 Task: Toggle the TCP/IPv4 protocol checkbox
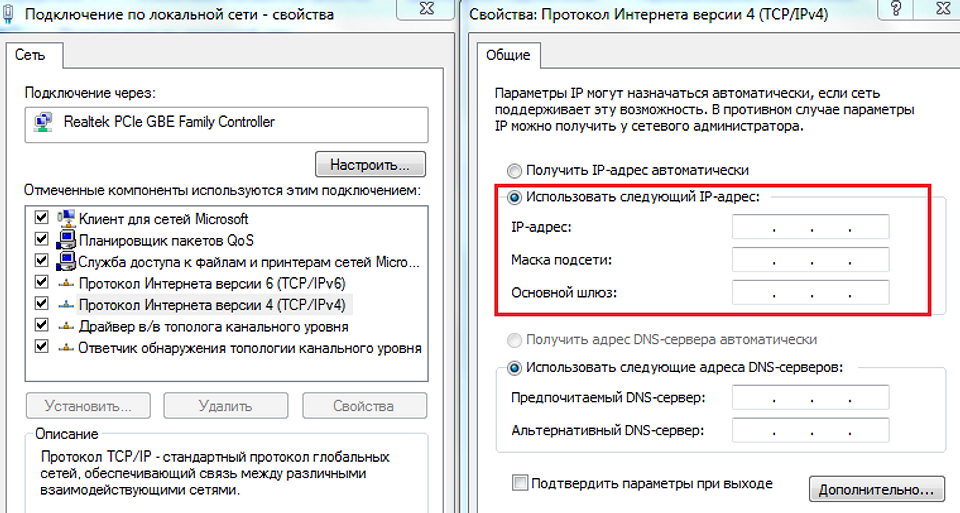pos(41,304)
